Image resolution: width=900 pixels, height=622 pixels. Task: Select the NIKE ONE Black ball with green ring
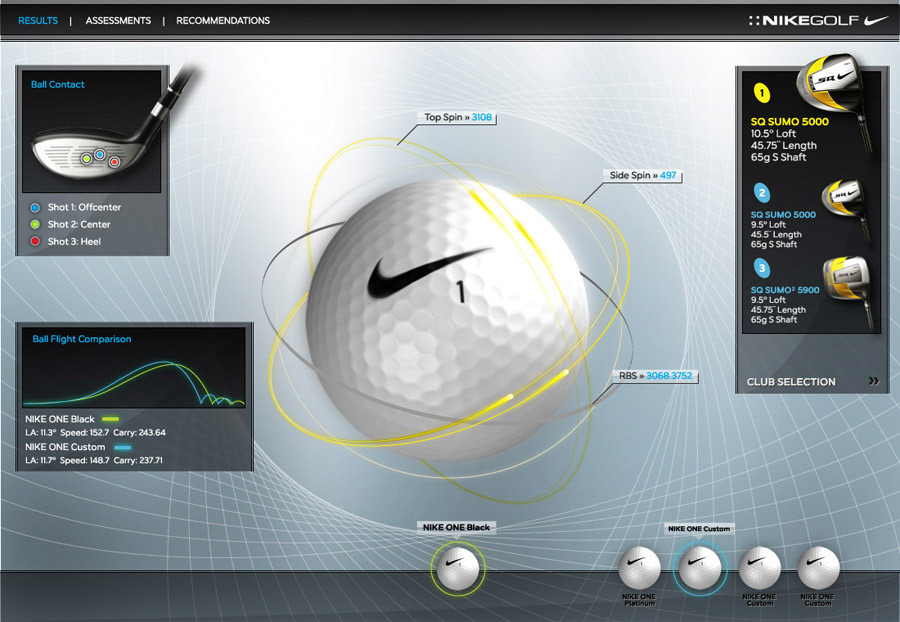pos(457,568)
